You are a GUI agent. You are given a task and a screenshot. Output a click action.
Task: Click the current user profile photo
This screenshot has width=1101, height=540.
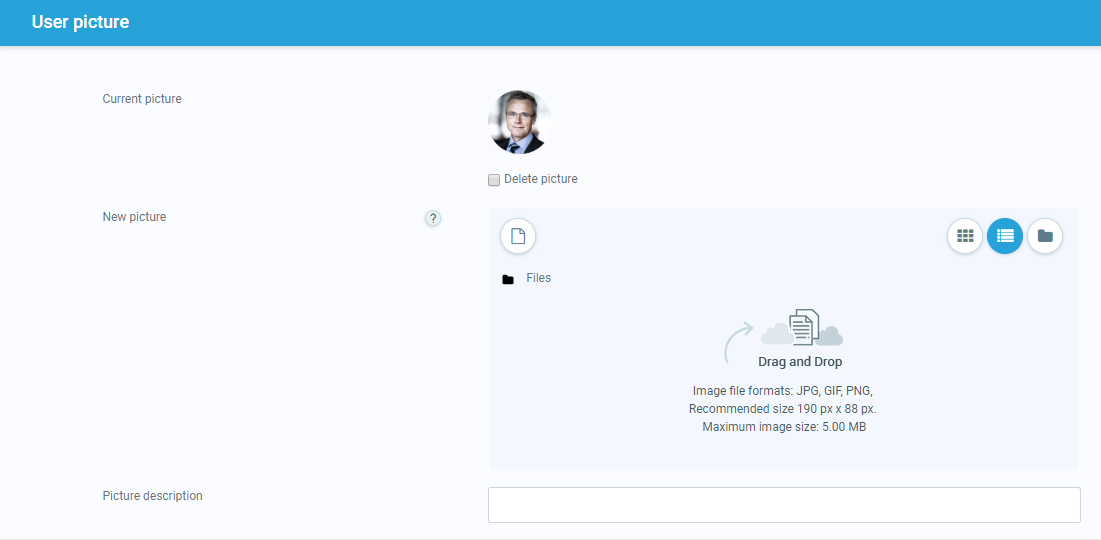click(x=519, y=122)
